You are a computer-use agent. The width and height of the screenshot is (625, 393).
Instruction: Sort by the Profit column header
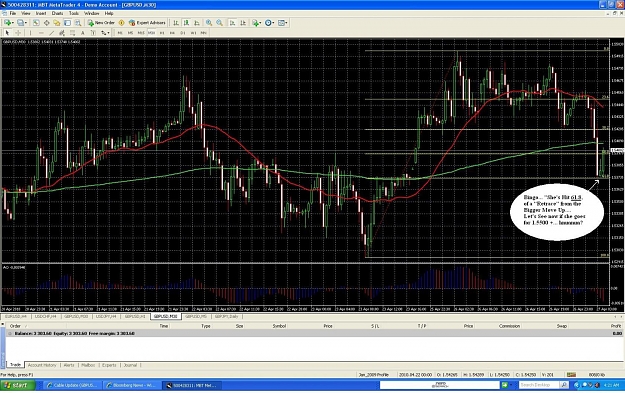pos(616,326)
